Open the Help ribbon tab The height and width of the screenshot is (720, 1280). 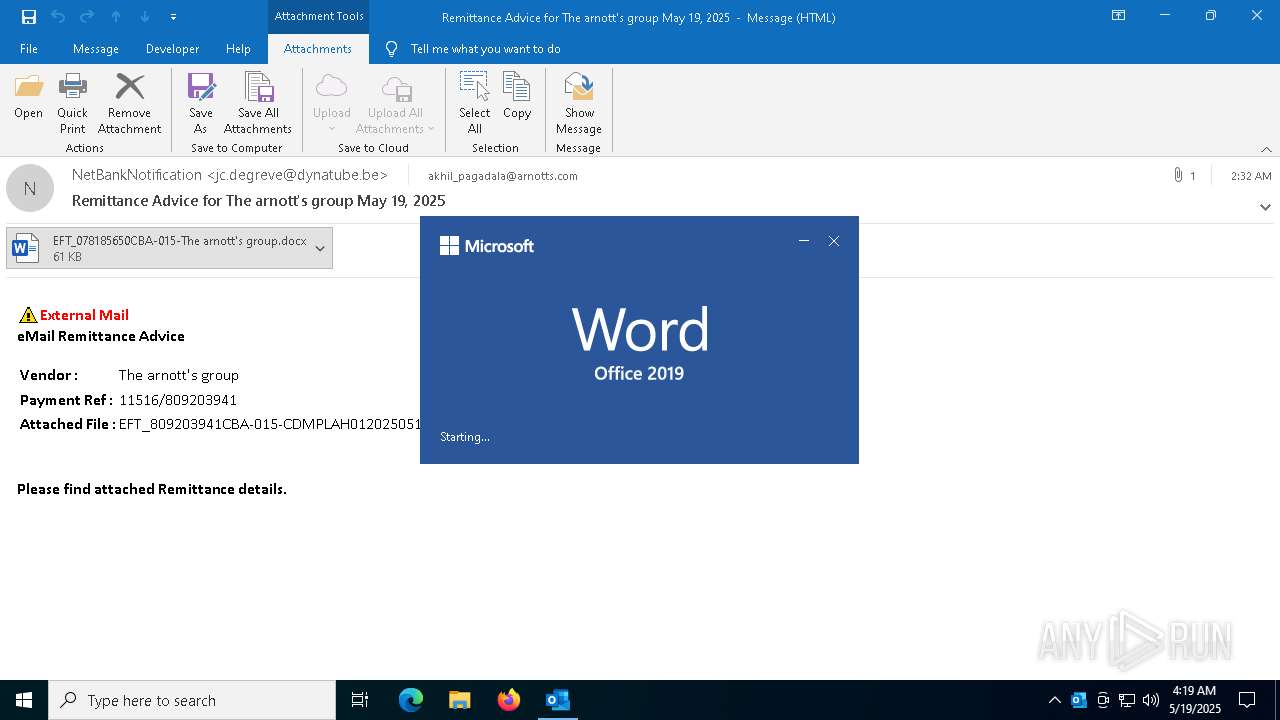pyautogui.click(x=238, y=49)
